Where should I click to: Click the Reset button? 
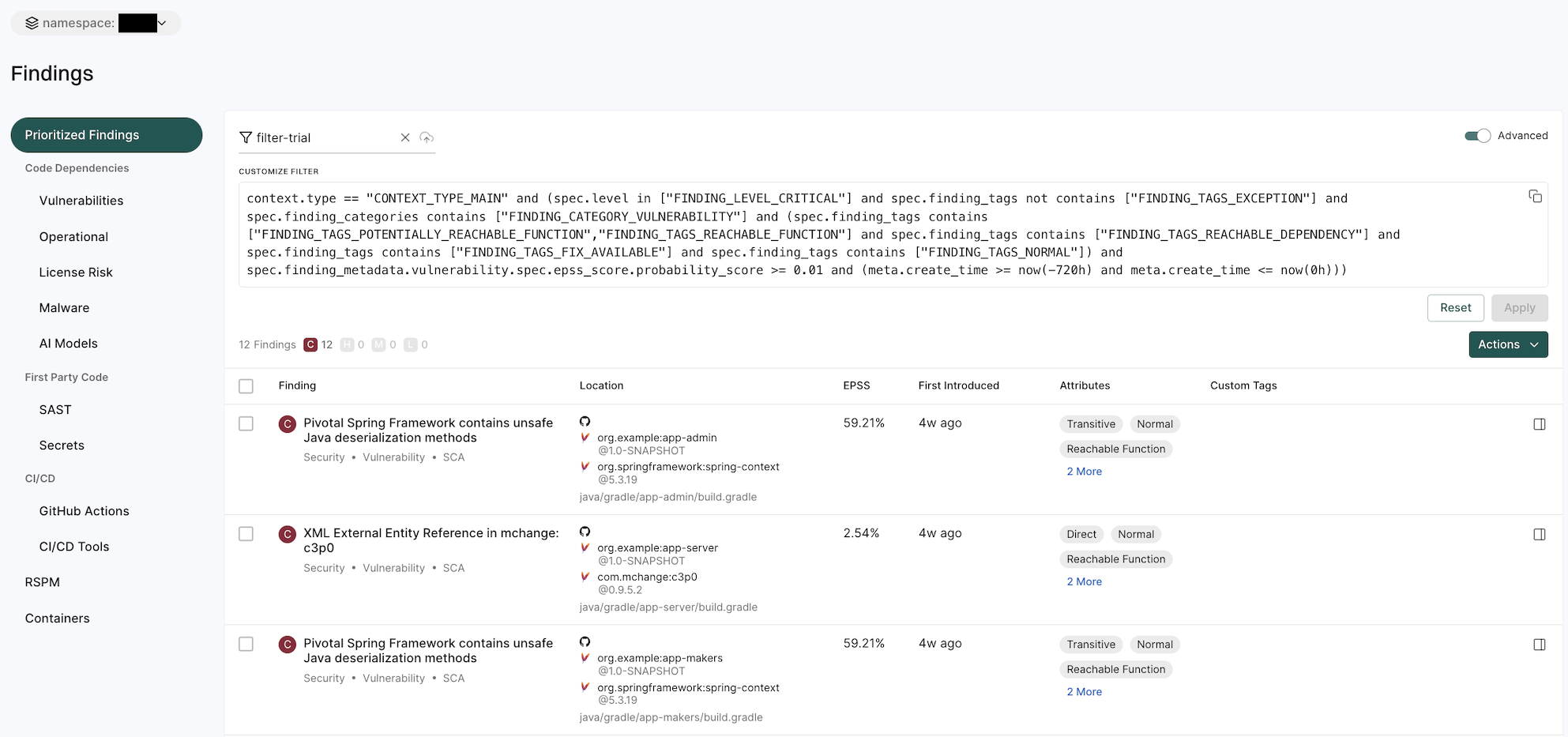point(1455,308)
